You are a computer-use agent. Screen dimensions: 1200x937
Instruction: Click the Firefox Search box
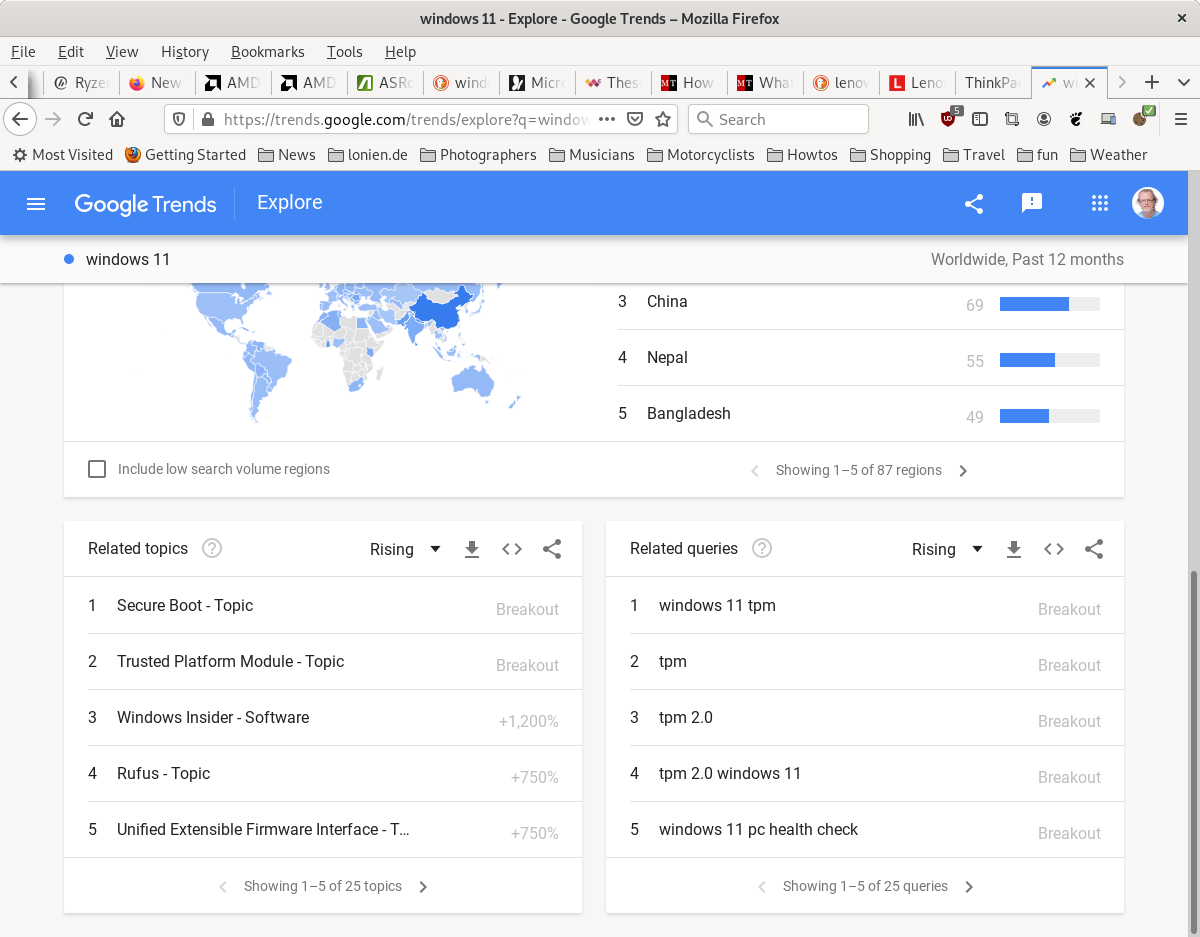pyautogui.click(x=778, y=119)
